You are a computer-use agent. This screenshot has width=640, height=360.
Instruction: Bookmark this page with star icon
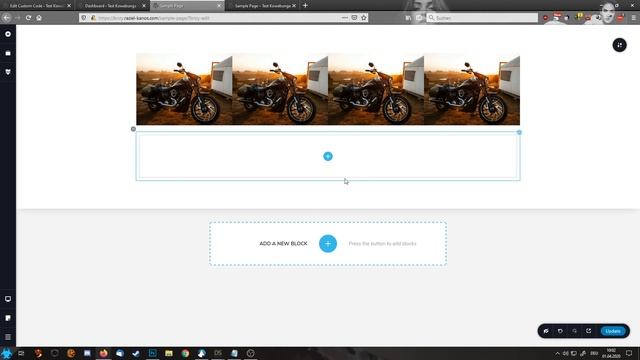(364, 18)
